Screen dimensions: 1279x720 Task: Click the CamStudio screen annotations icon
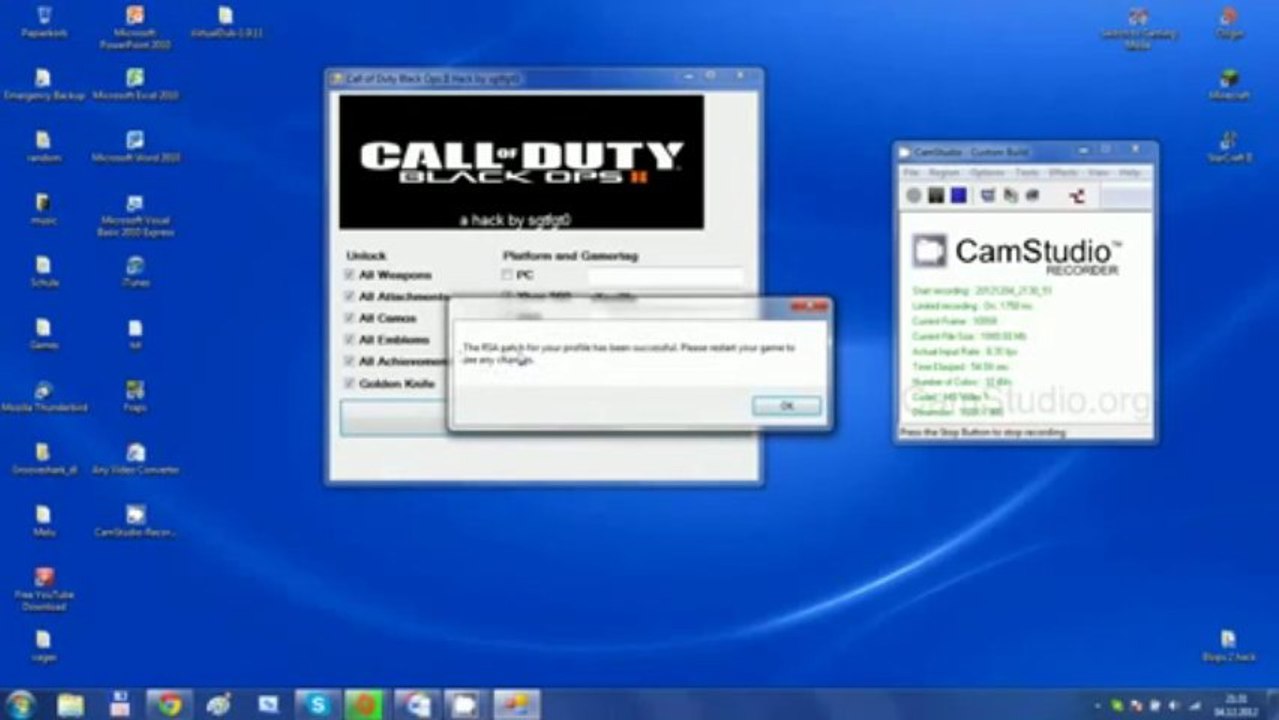1033,196
